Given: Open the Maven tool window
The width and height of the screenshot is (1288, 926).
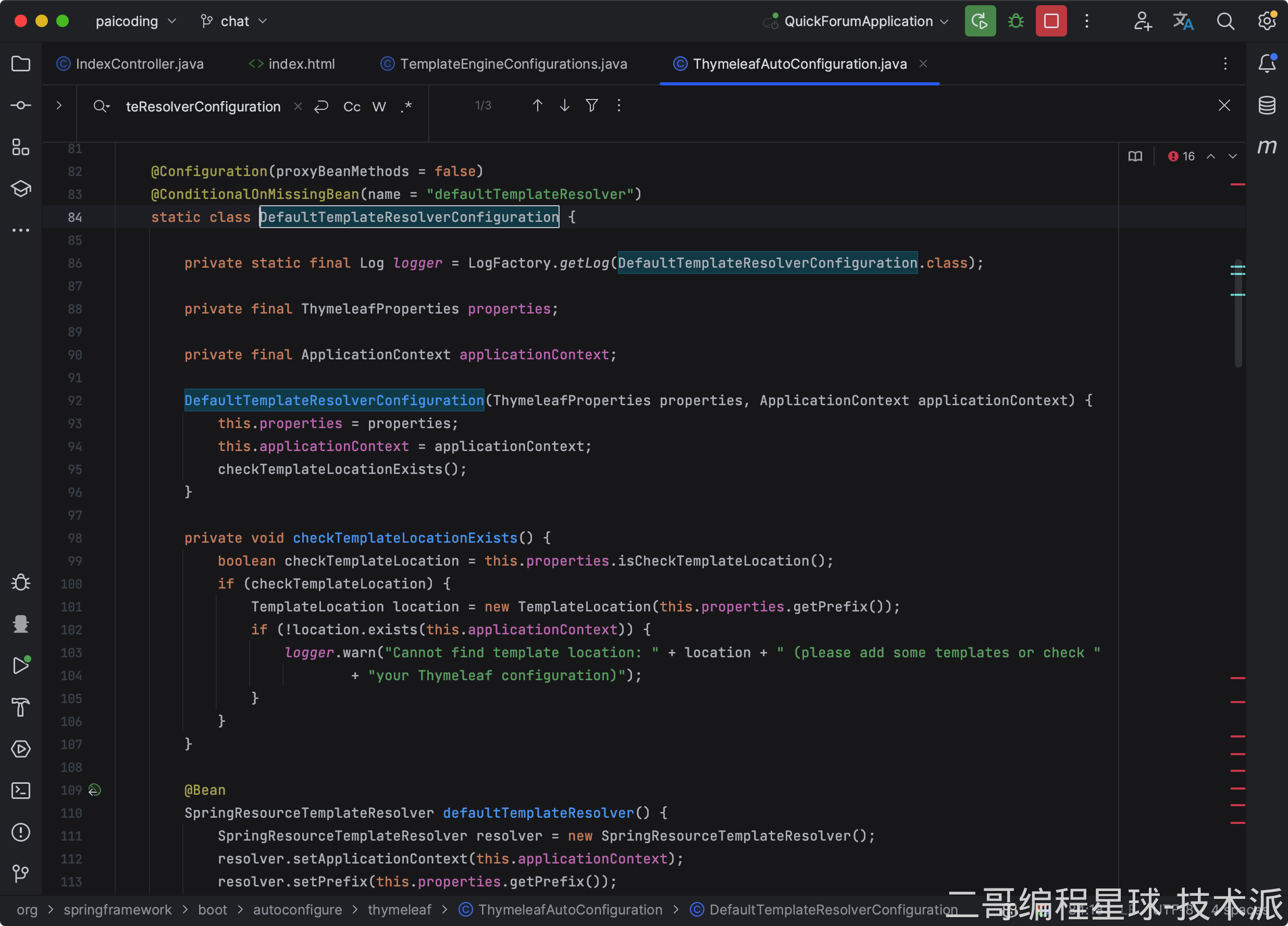Looking at the screenshot, I should [x=1267, y=147].
